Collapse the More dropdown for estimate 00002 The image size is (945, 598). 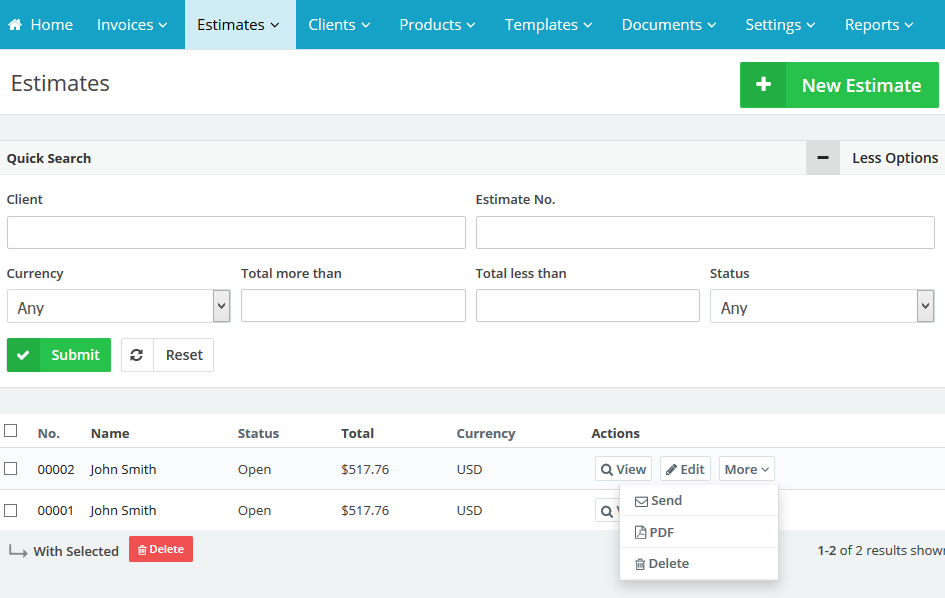746,469
